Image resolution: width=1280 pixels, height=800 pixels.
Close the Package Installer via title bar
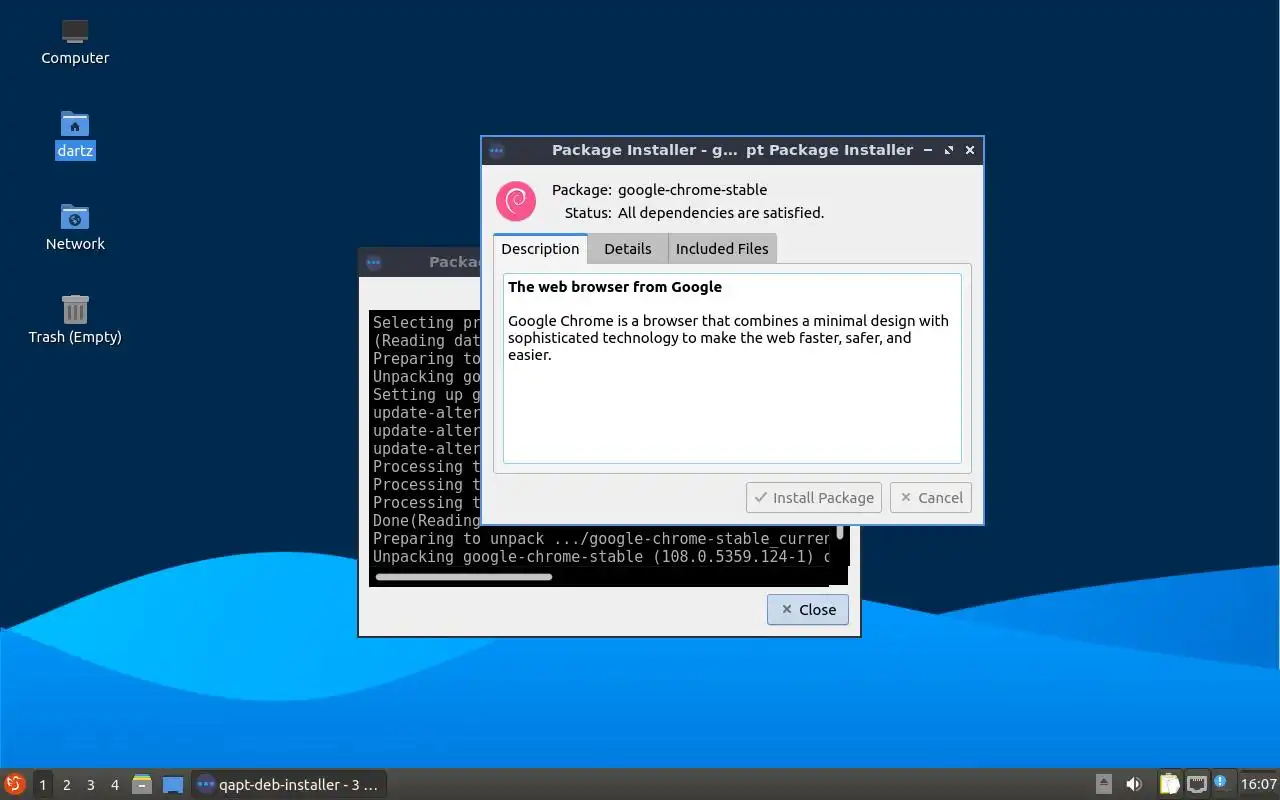(x=970, y=150)
